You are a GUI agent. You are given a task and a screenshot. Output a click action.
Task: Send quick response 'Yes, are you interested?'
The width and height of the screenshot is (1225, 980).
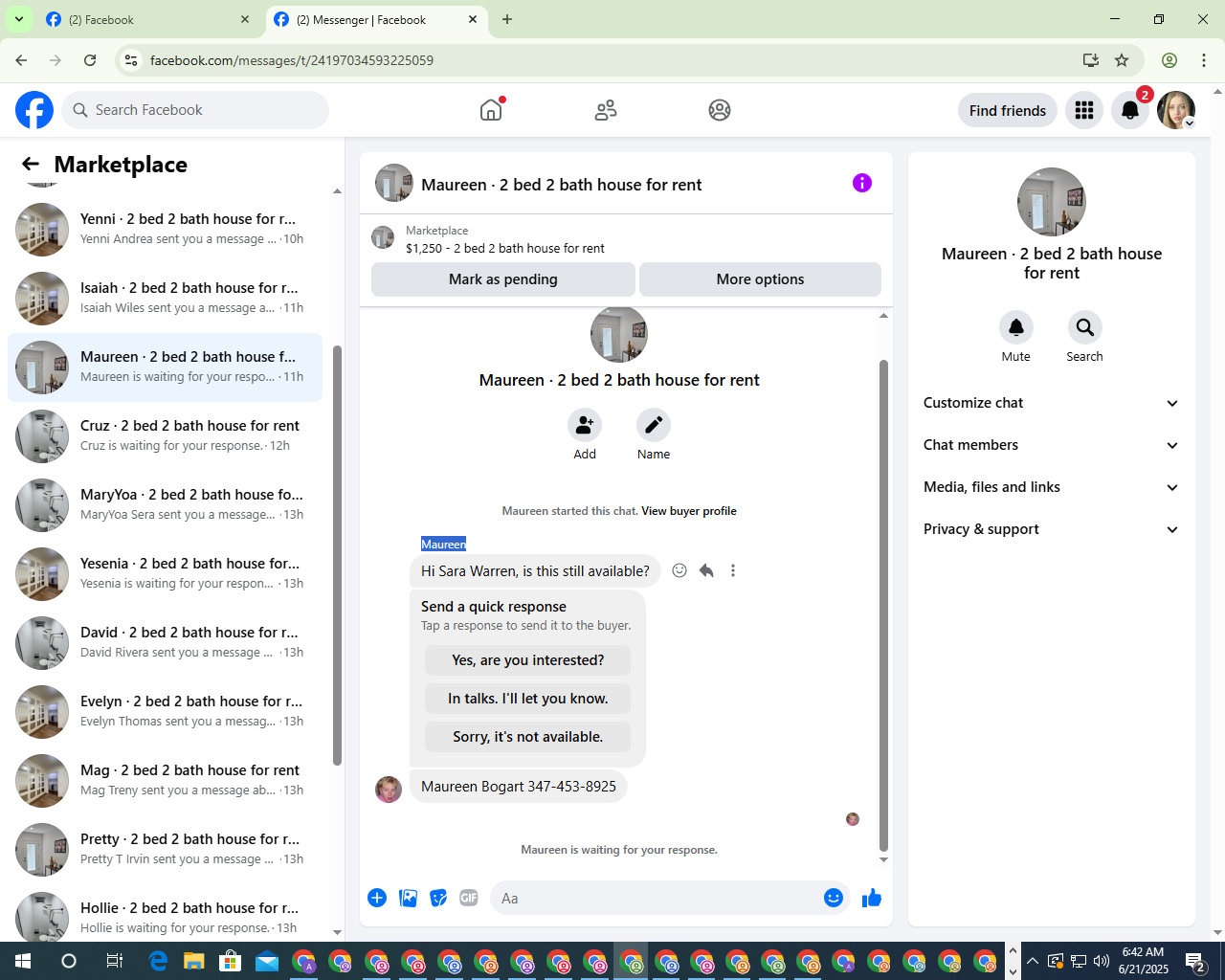(x=528, y=660)
